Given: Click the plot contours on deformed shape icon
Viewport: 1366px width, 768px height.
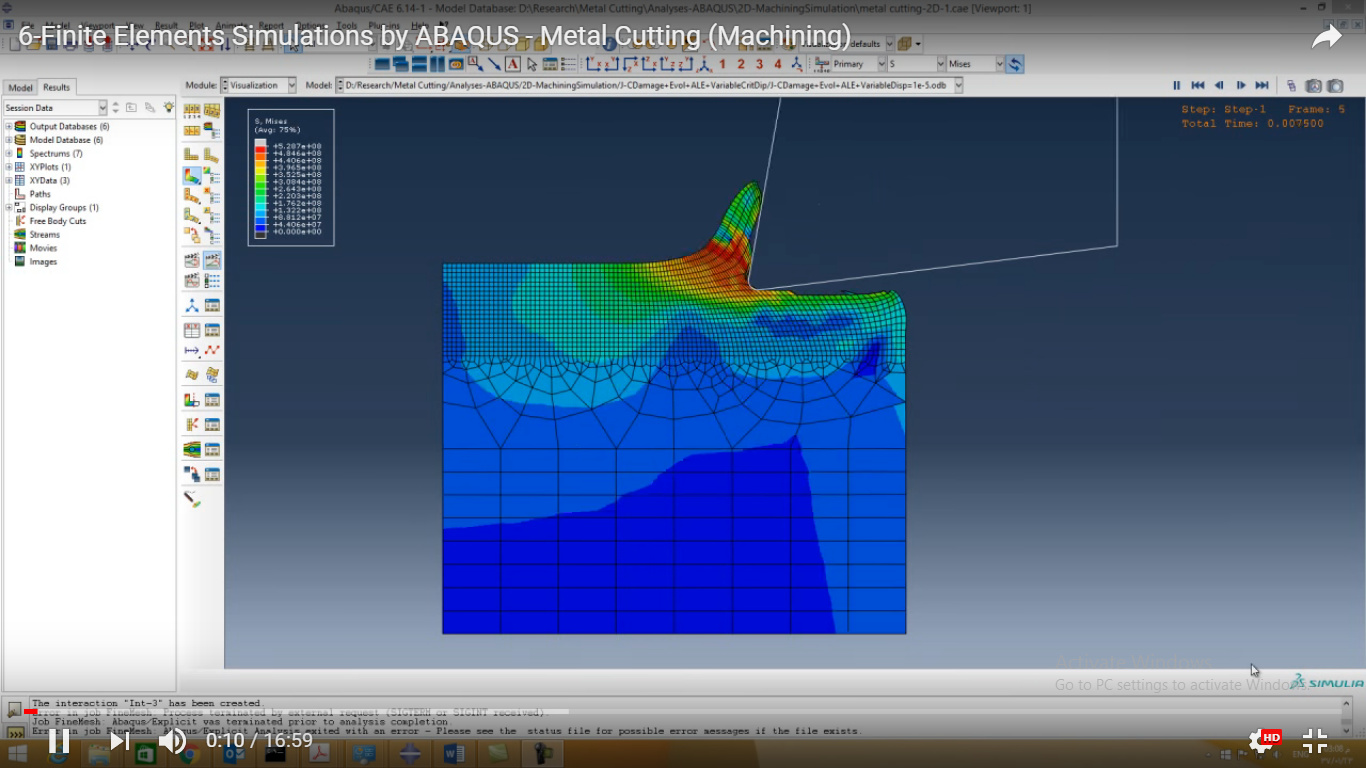Looking at the screenshot, I should click(191, 176).
